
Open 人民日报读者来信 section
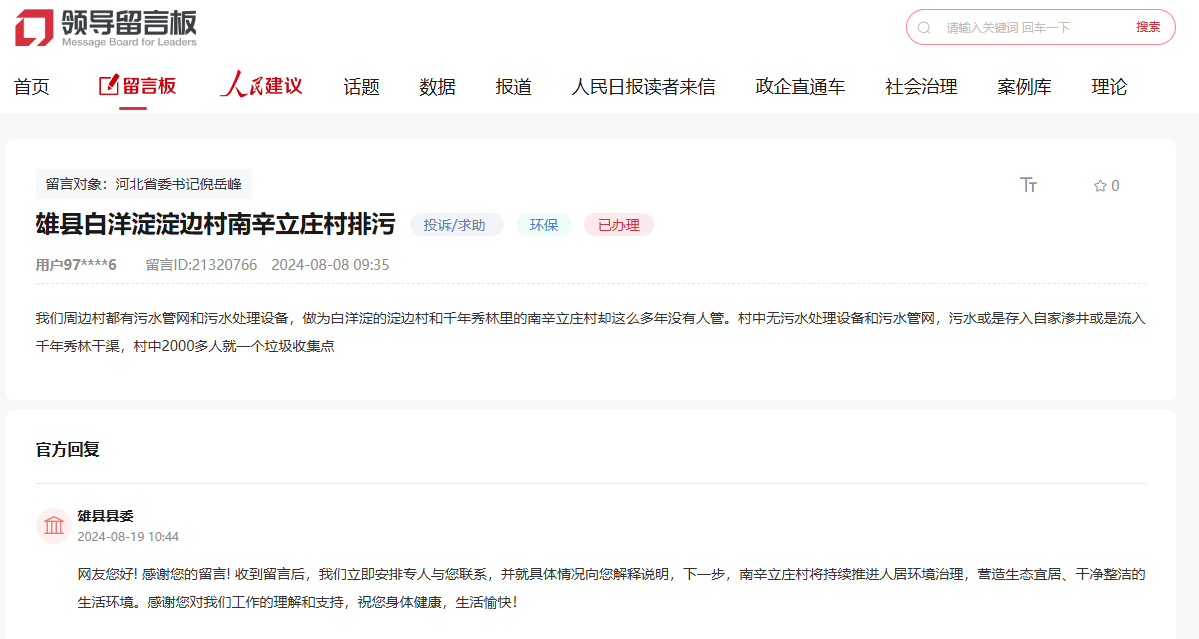pyautogui.click(x=643, y=87)
